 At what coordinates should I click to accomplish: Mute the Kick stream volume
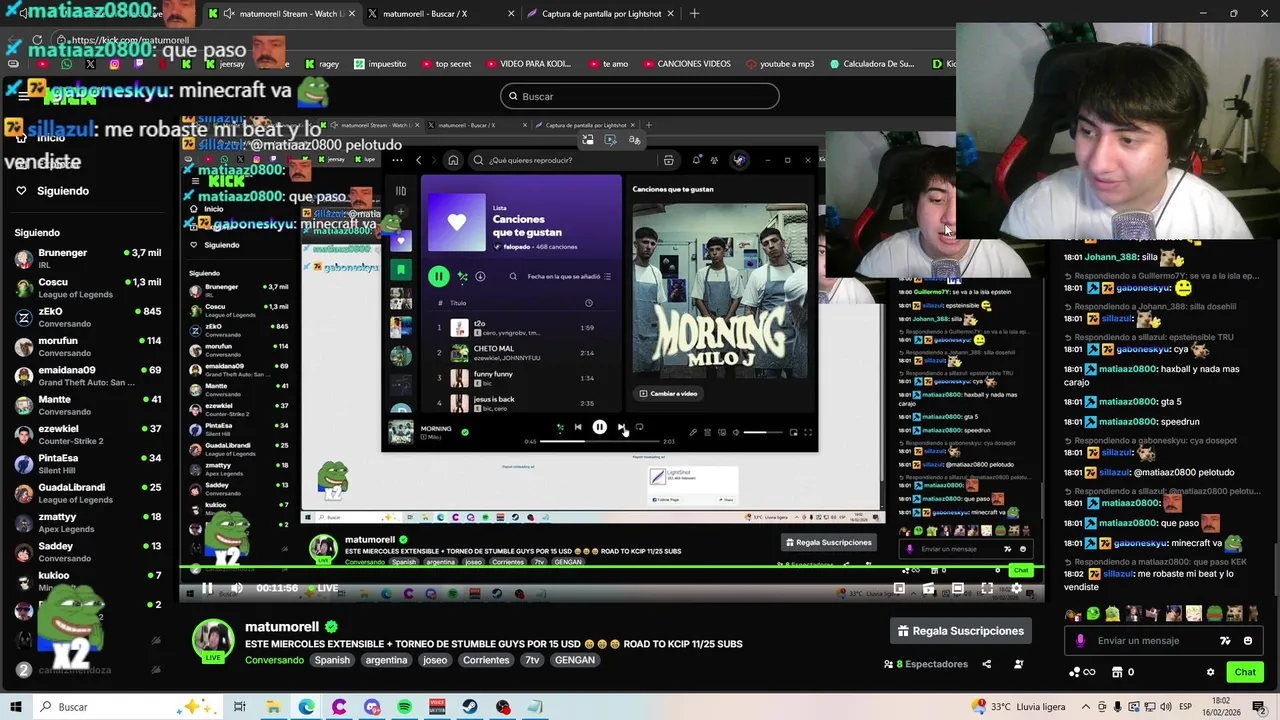tap(236, 588)
